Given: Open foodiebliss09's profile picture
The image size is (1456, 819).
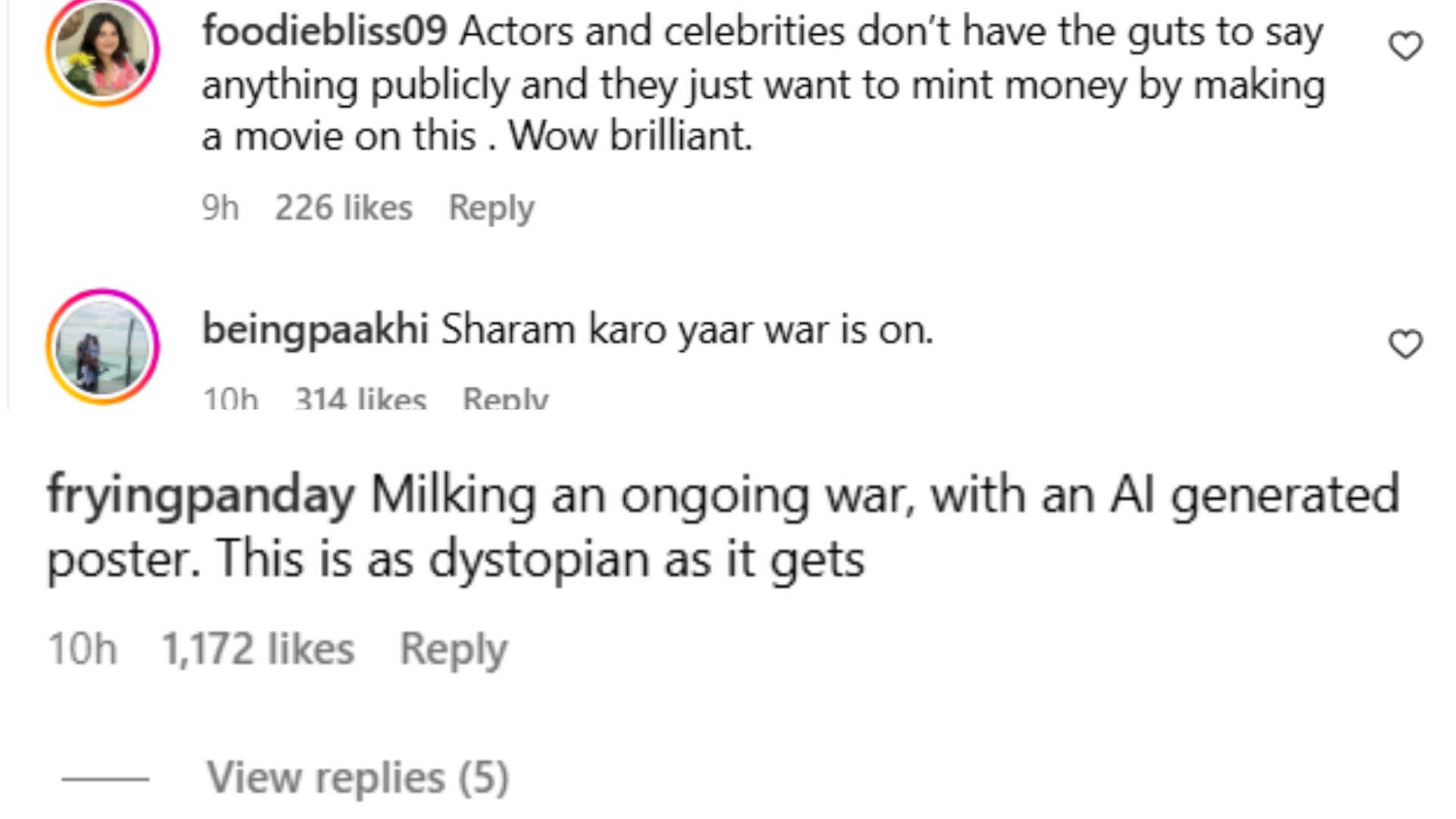Looking at the screenshot, I should (102, 50).
